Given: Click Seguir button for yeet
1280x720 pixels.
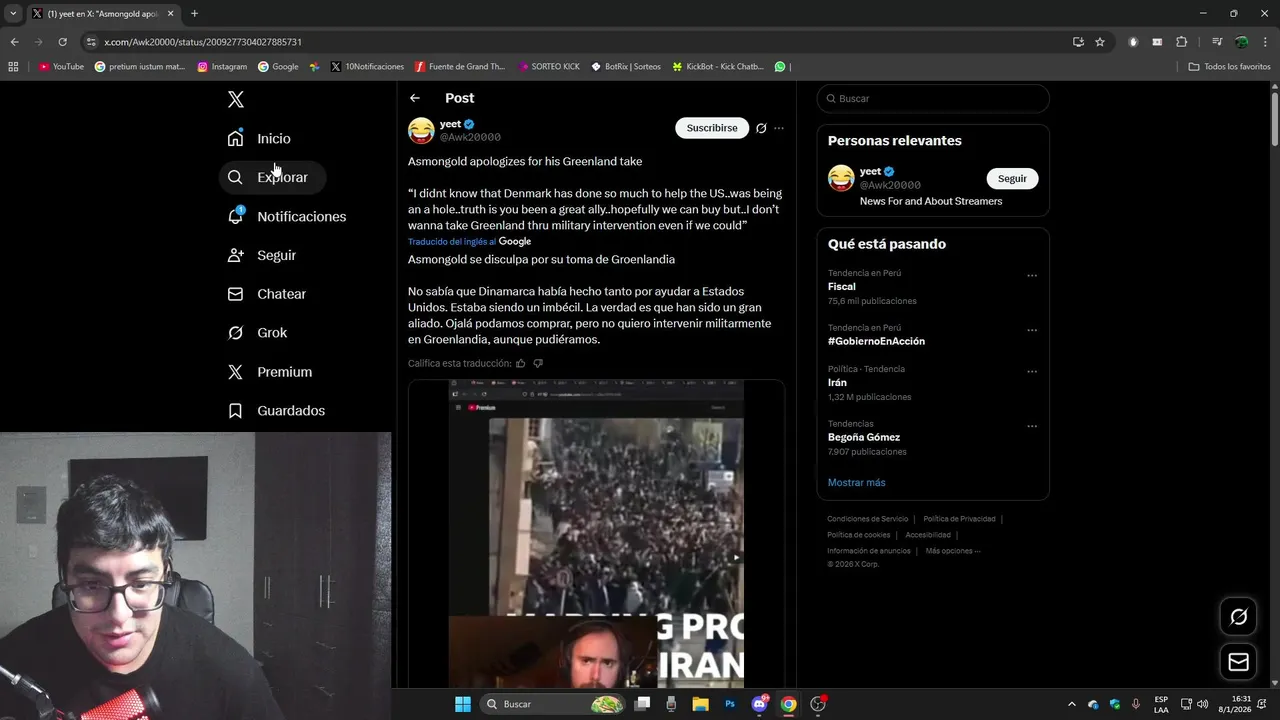Looking at the screenshot, I should pos(1012,178).
